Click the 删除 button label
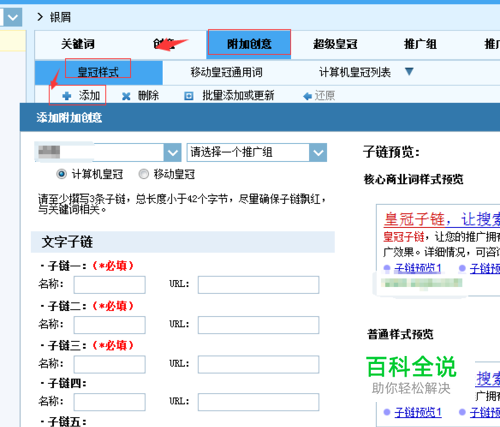500x427 pixels. 149,96
